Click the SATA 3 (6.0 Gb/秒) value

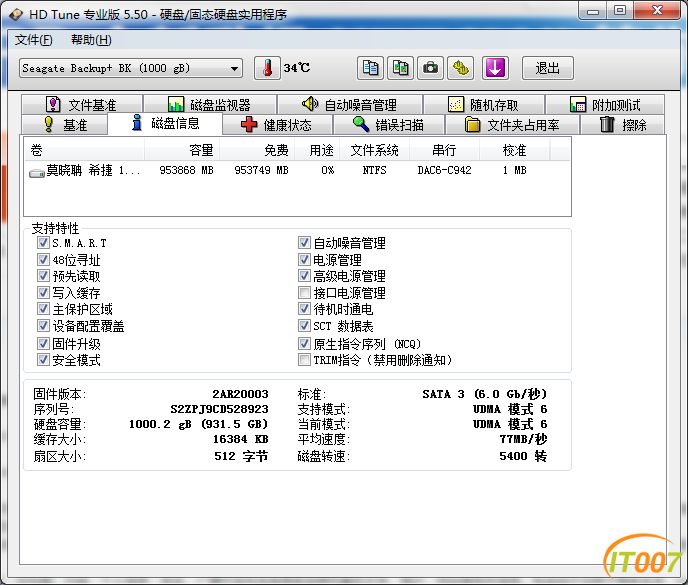click(485, 394)
